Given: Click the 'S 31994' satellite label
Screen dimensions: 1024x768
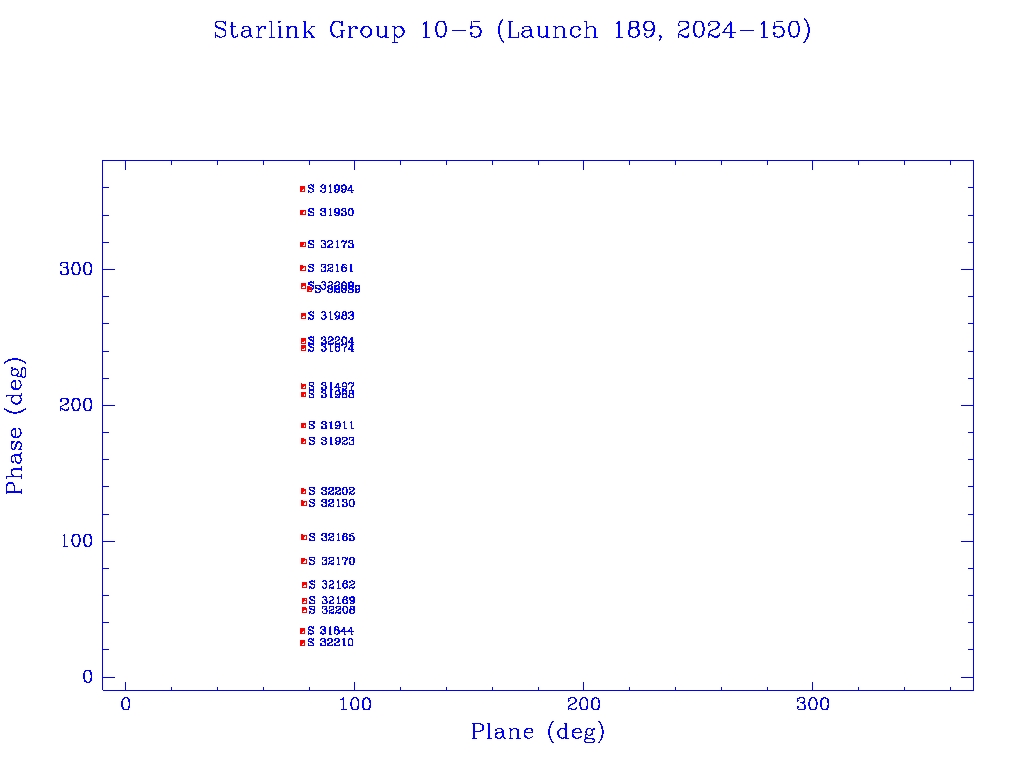Looking at the screenshot, I should (x=330, y=189).
